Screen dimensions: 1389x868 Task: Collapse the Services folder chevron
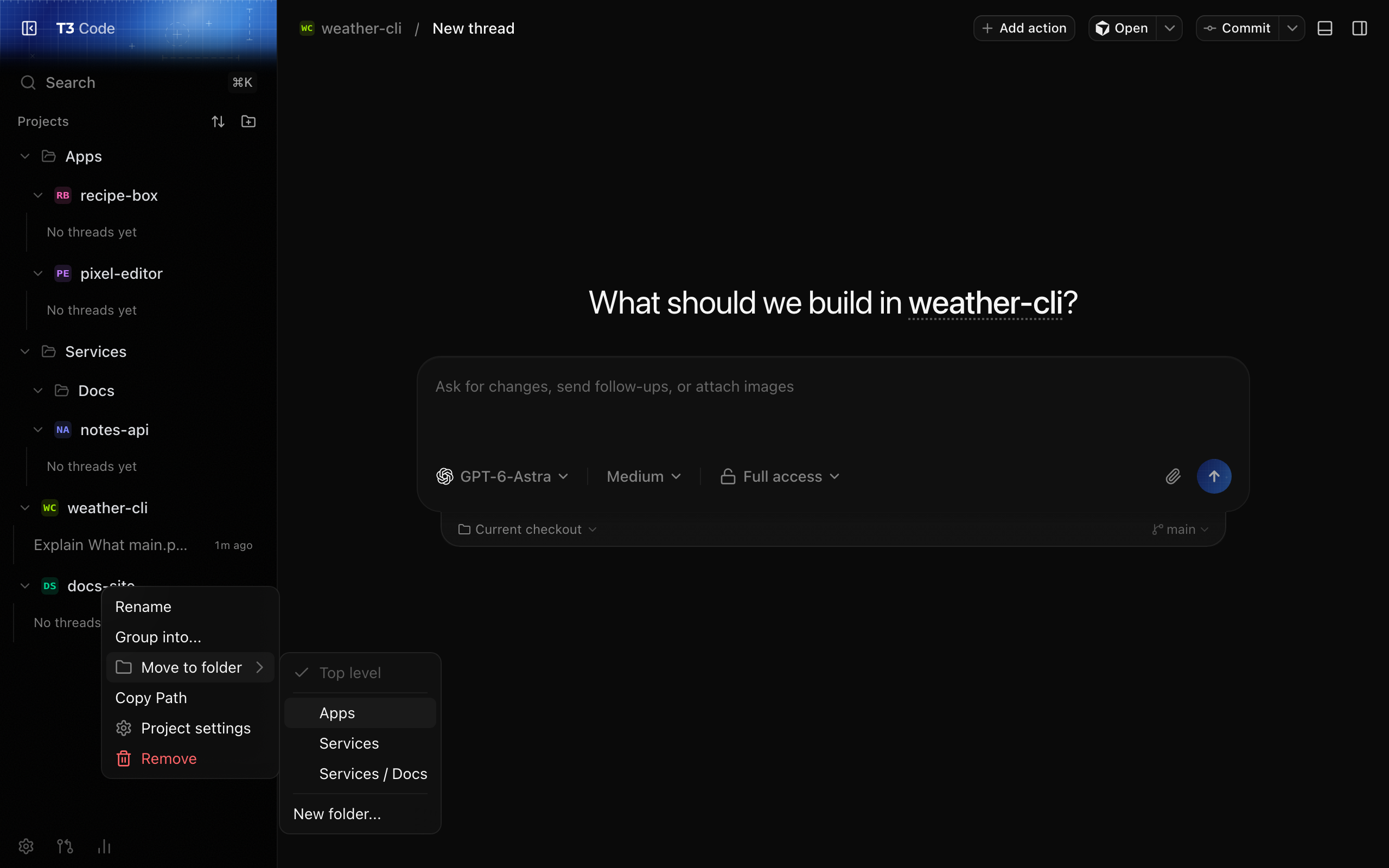point(24,352)
